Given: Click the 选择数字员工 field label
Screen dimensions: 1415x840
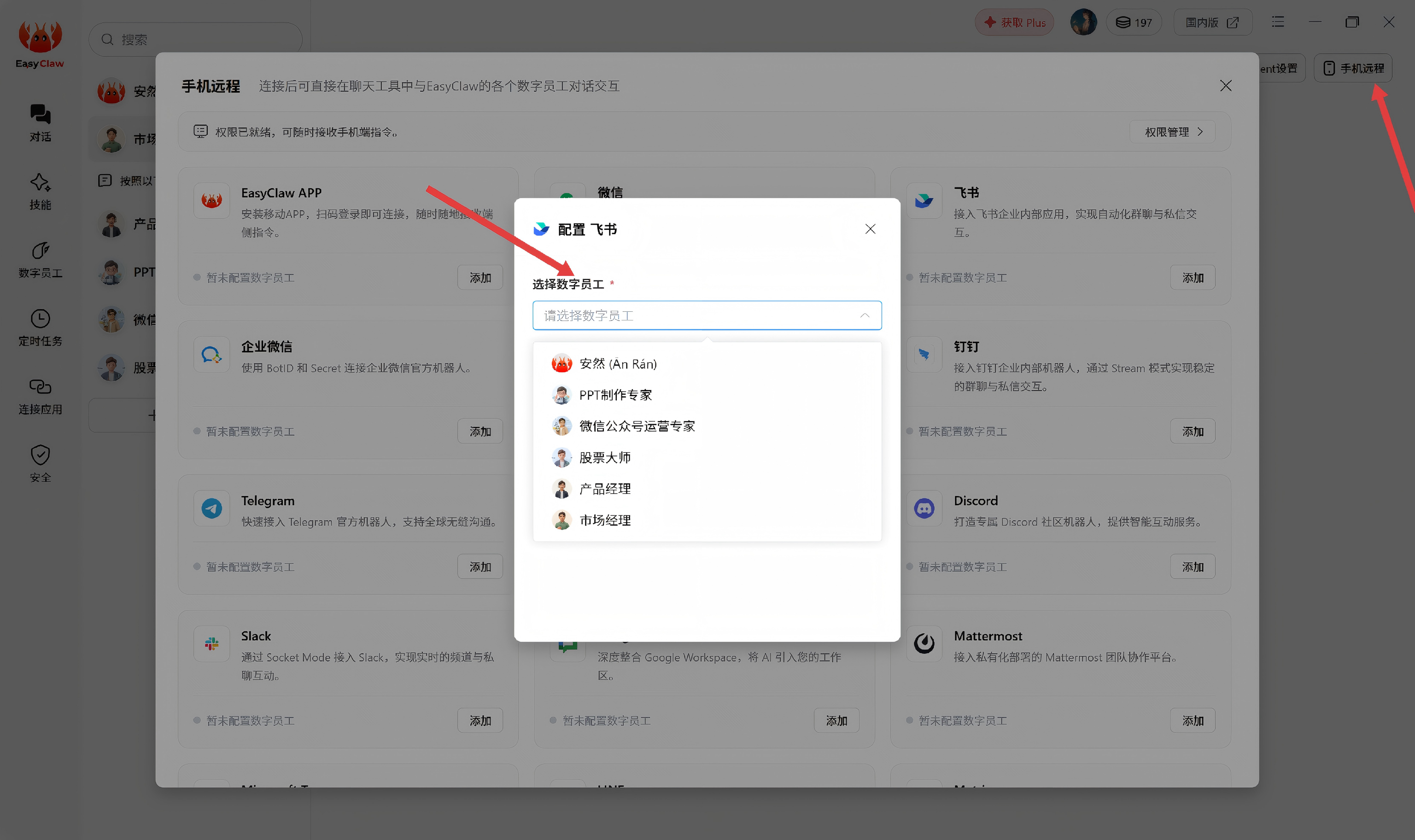Looking at the screenshot, I should [567, 284].
